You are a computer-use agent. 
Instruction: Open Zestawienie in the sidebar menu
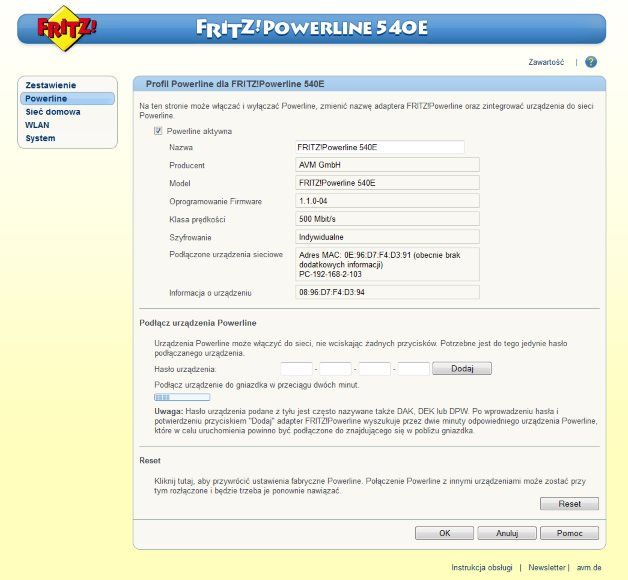50,85
